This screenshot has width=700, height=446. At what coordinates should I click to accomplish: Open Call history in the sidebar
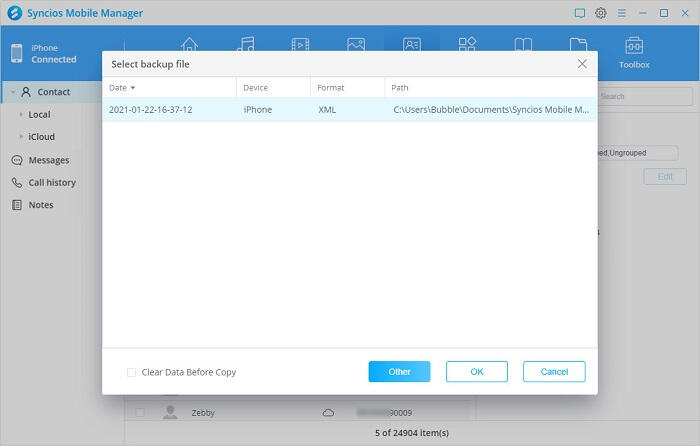(x=51, y=183)
